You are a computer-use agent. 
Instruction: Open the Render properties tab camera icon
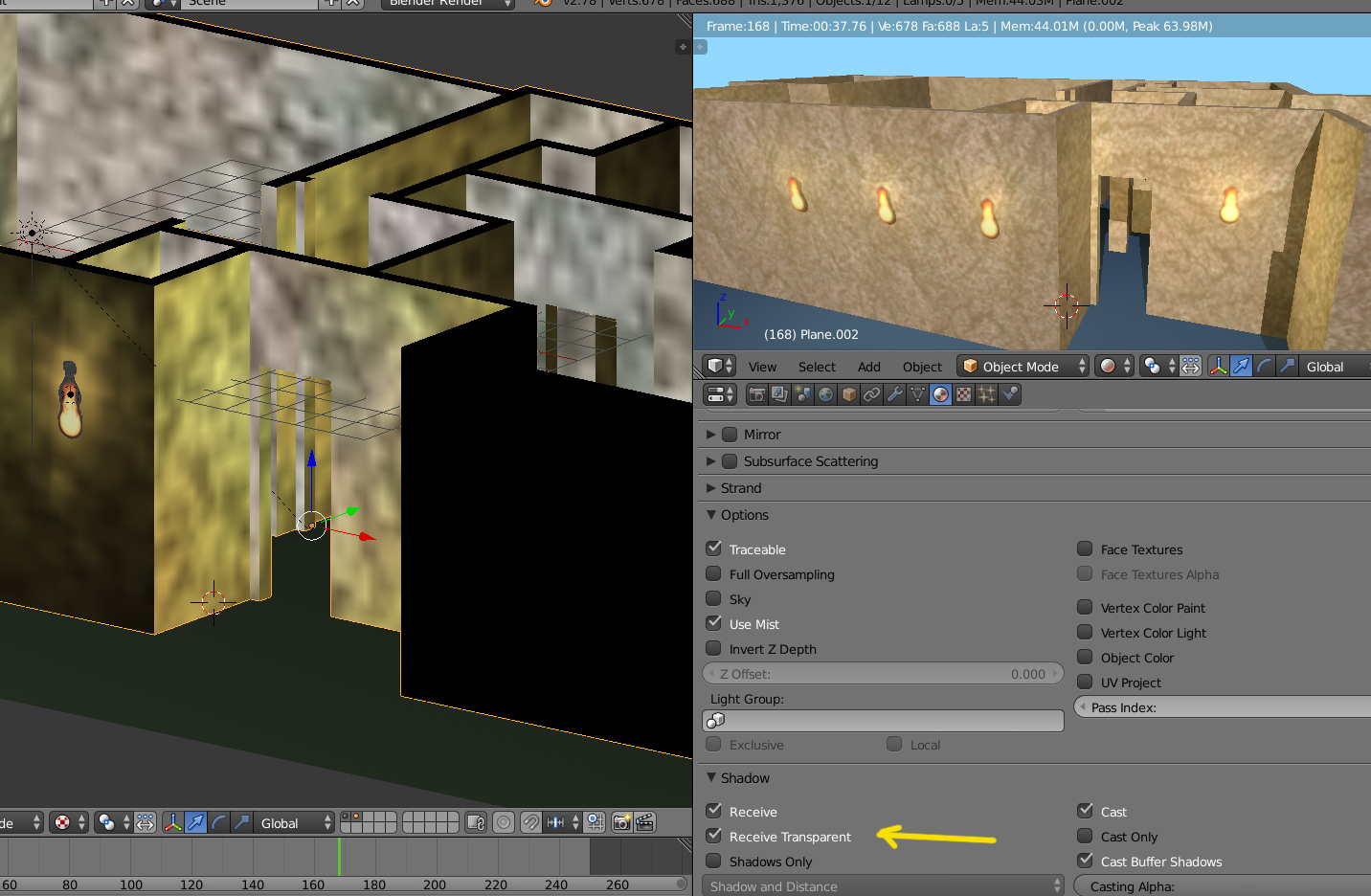[x=756, y=394]
